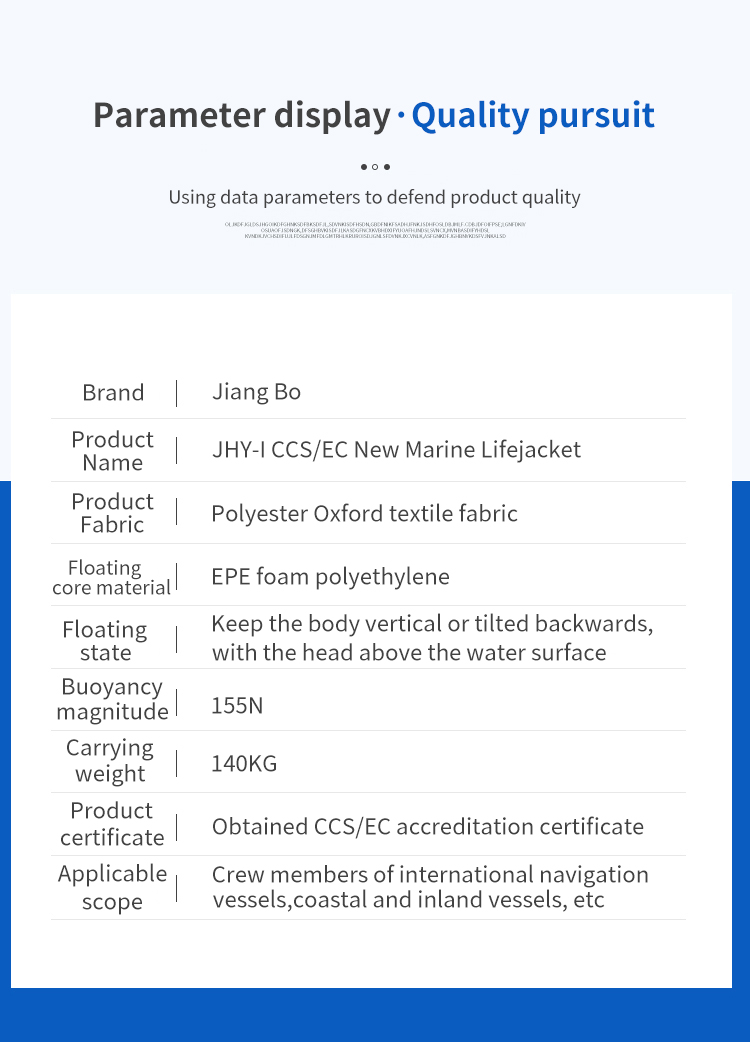
Task: Click the first filled dot under the title
Action: [x=364, y=167]
